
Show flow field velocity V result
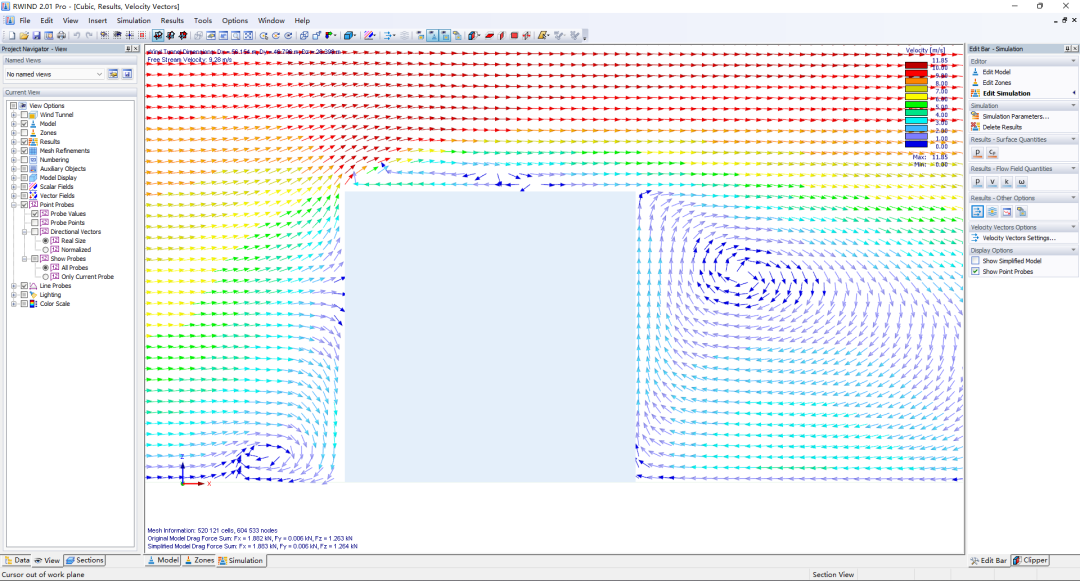click(x=992, y=182)
